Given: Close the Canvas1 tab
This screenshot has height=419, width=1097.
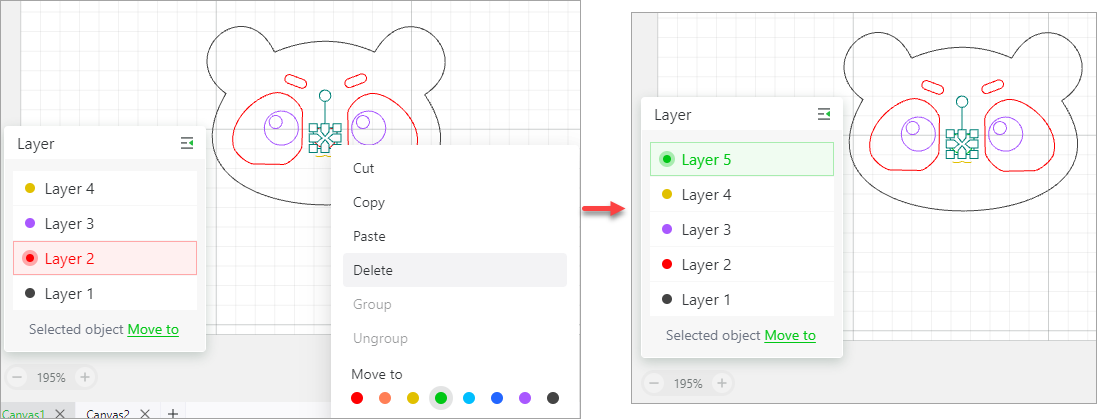Looking at the screenshot, I should [x=60, y=413].
